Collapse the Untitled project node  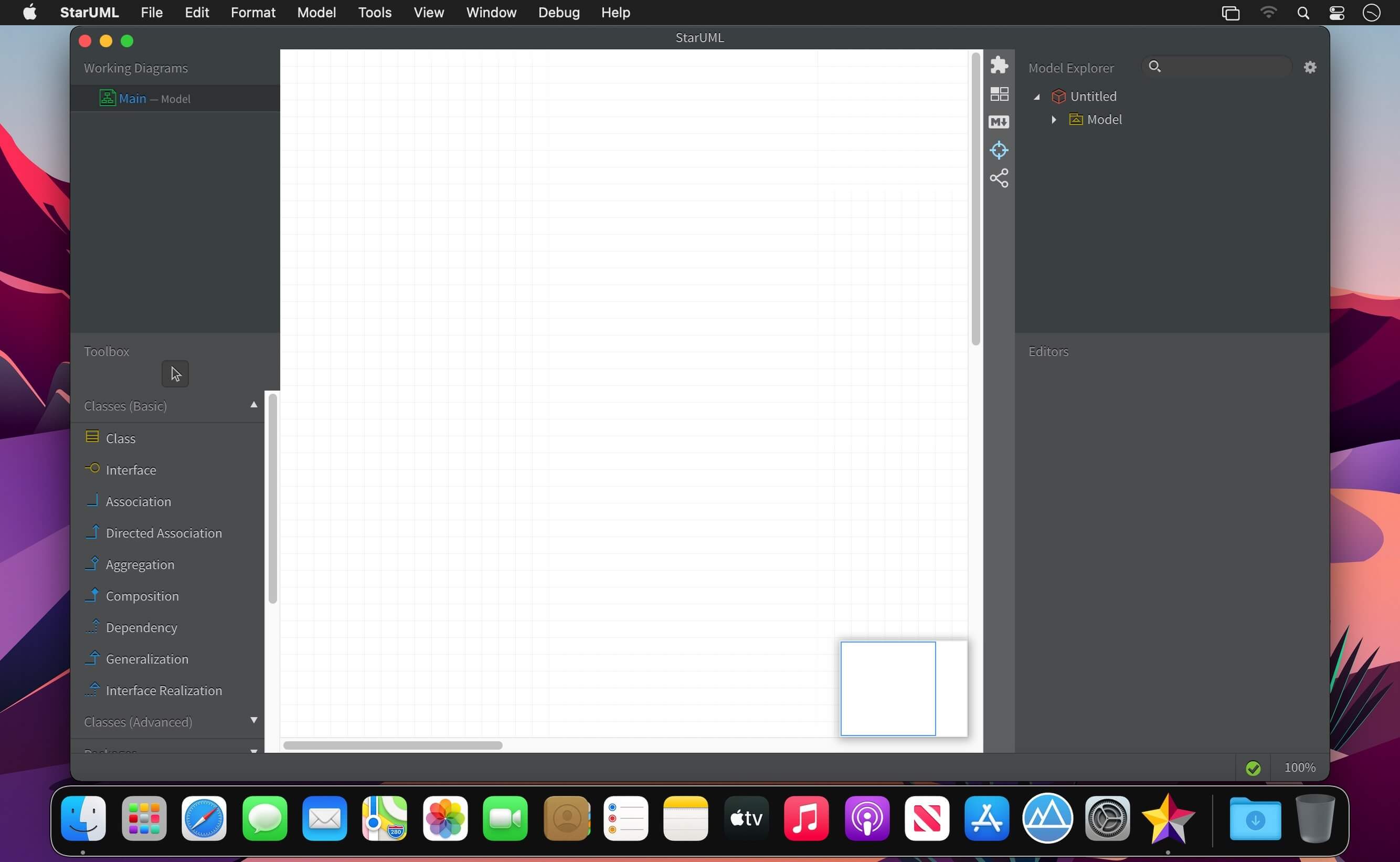pyautogui.click(x=1037, y=97)
